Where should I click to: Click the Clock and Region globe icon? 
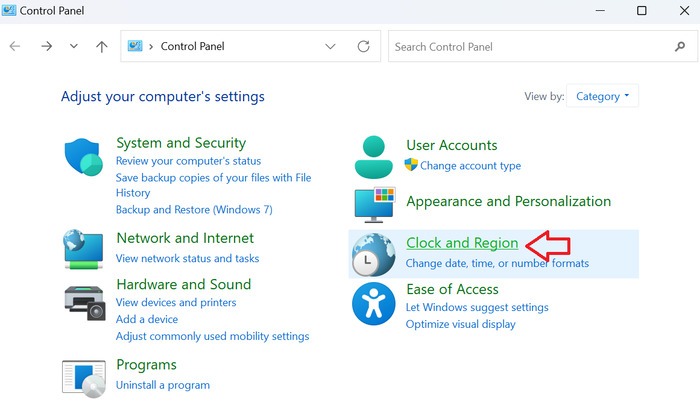coord(374,255)
